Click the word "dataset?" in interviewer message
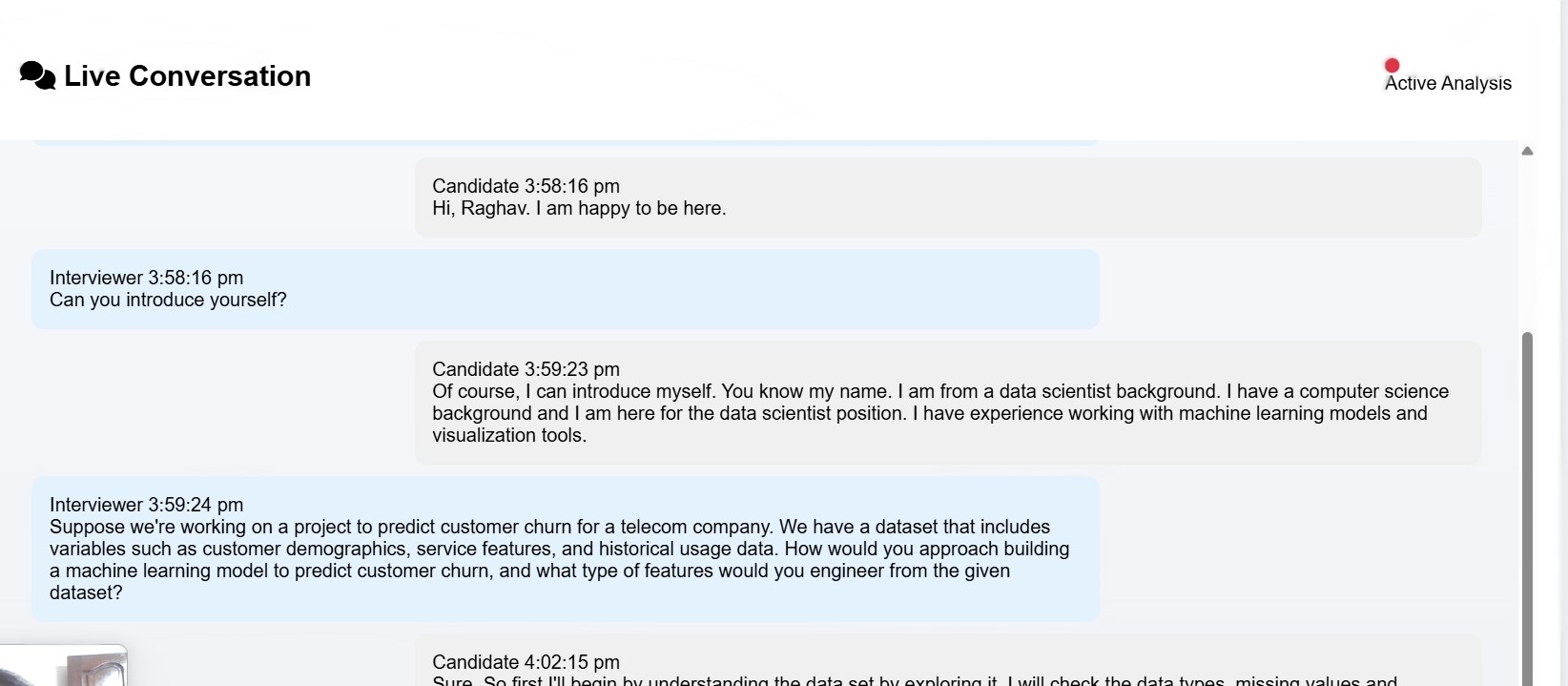This screenshot has height=686, width=1568. (86, 592)
